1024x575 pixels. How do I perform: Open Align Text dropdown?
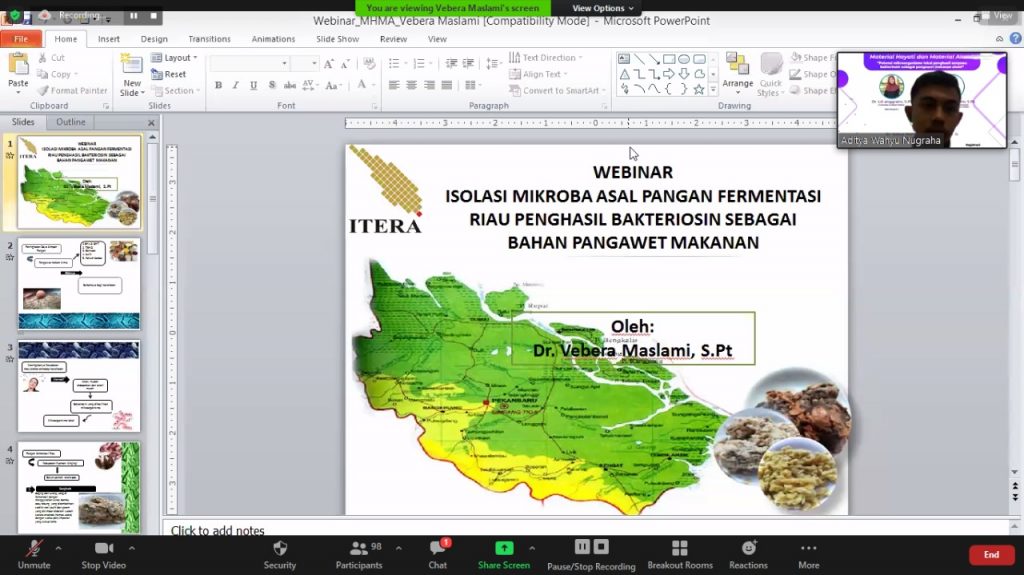pyautogui.click(x=538, y=74)
